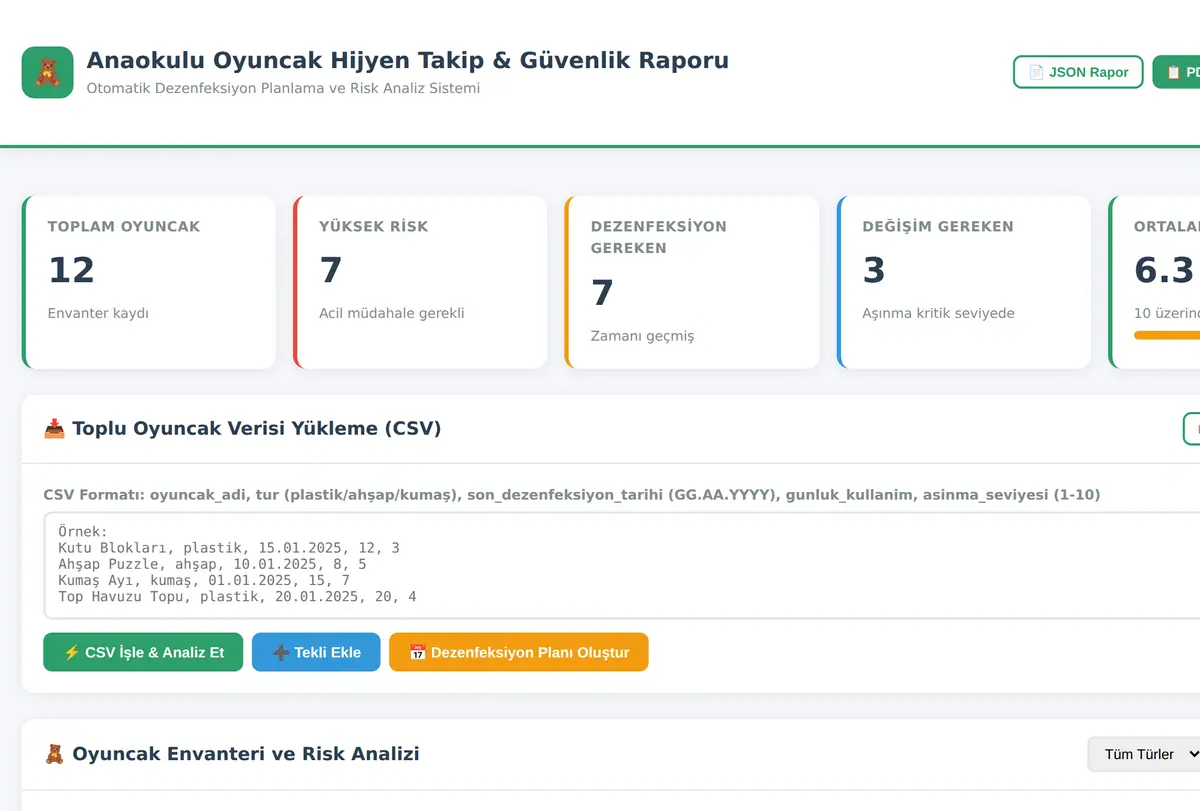Click the 'Toplu Oyuncak Verisi Yükleme (CSV)' heading

coord(257,429)
